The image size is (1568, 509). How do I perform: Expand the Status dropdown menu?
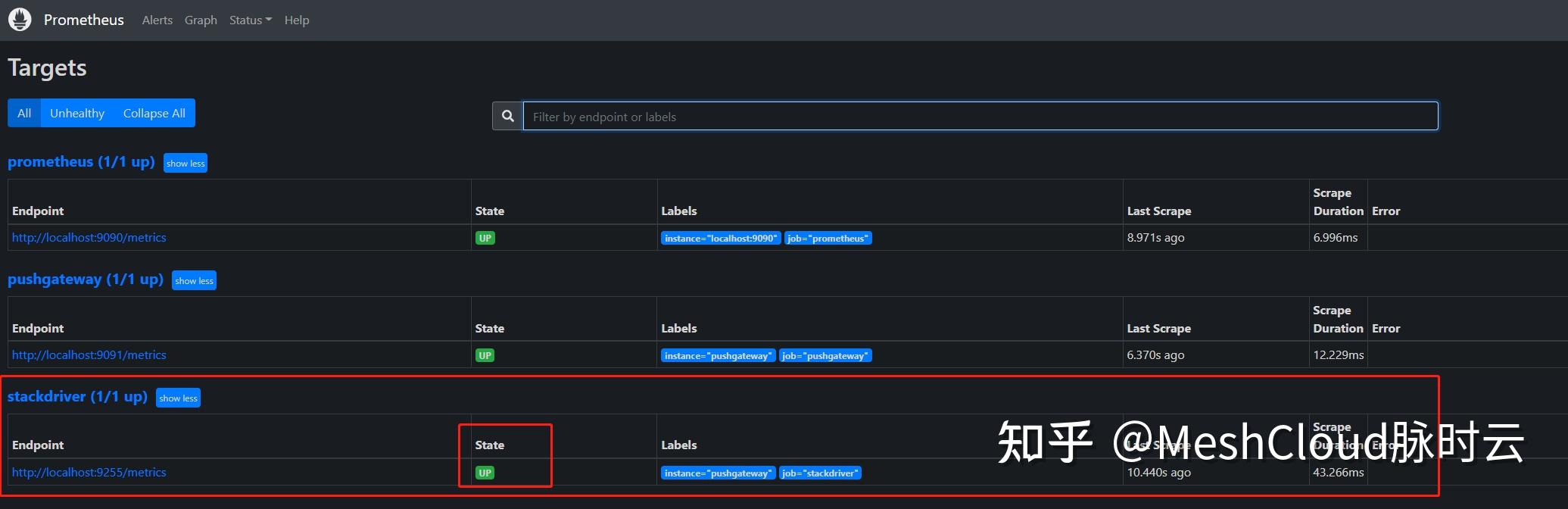pos(251,20)
